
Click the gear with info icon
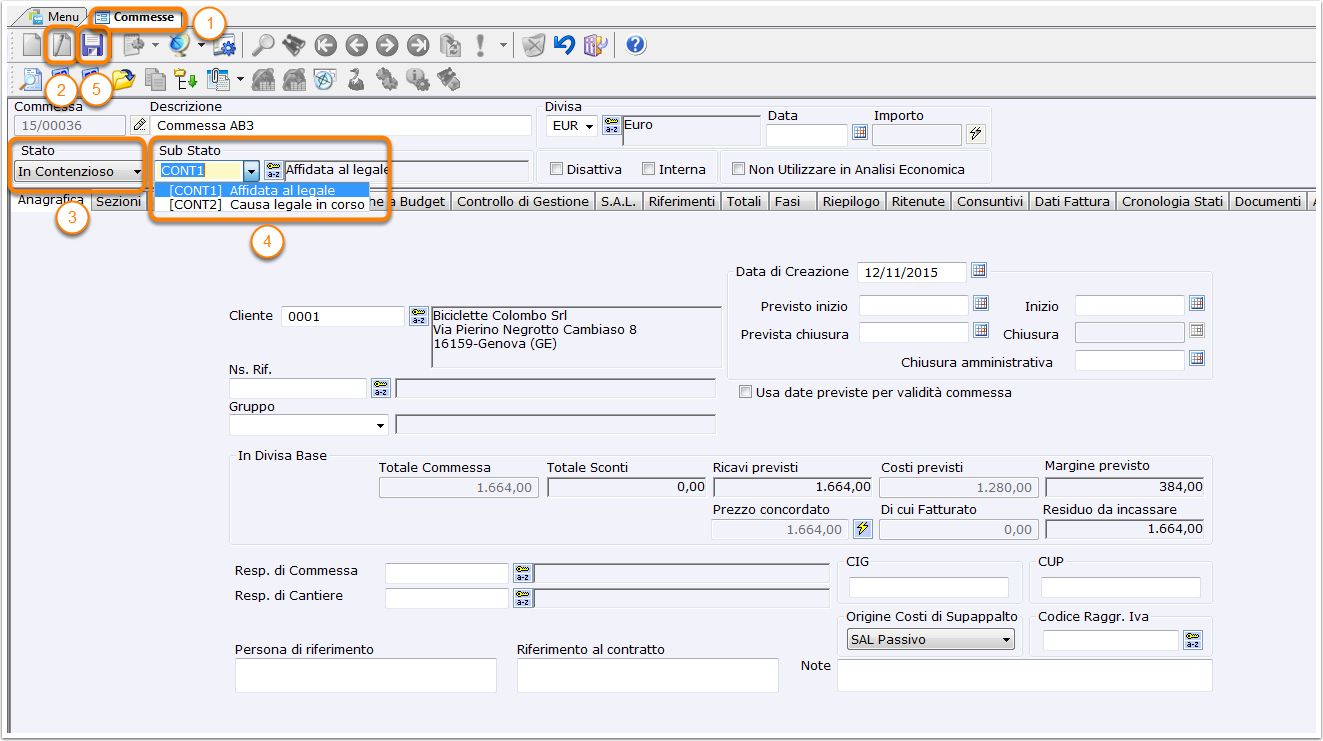coord(418,80)
